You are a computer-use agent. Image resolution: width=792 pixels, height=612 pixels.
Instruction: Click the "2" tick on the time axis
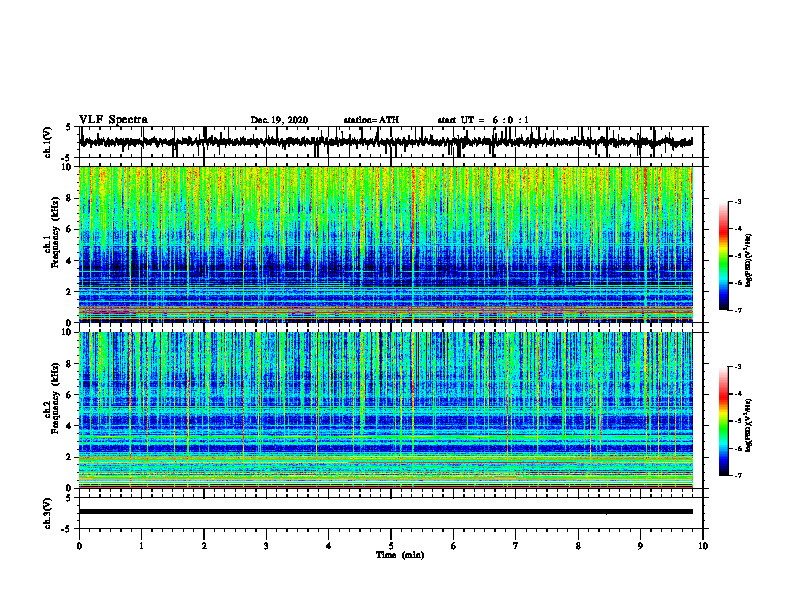point(204,546)
